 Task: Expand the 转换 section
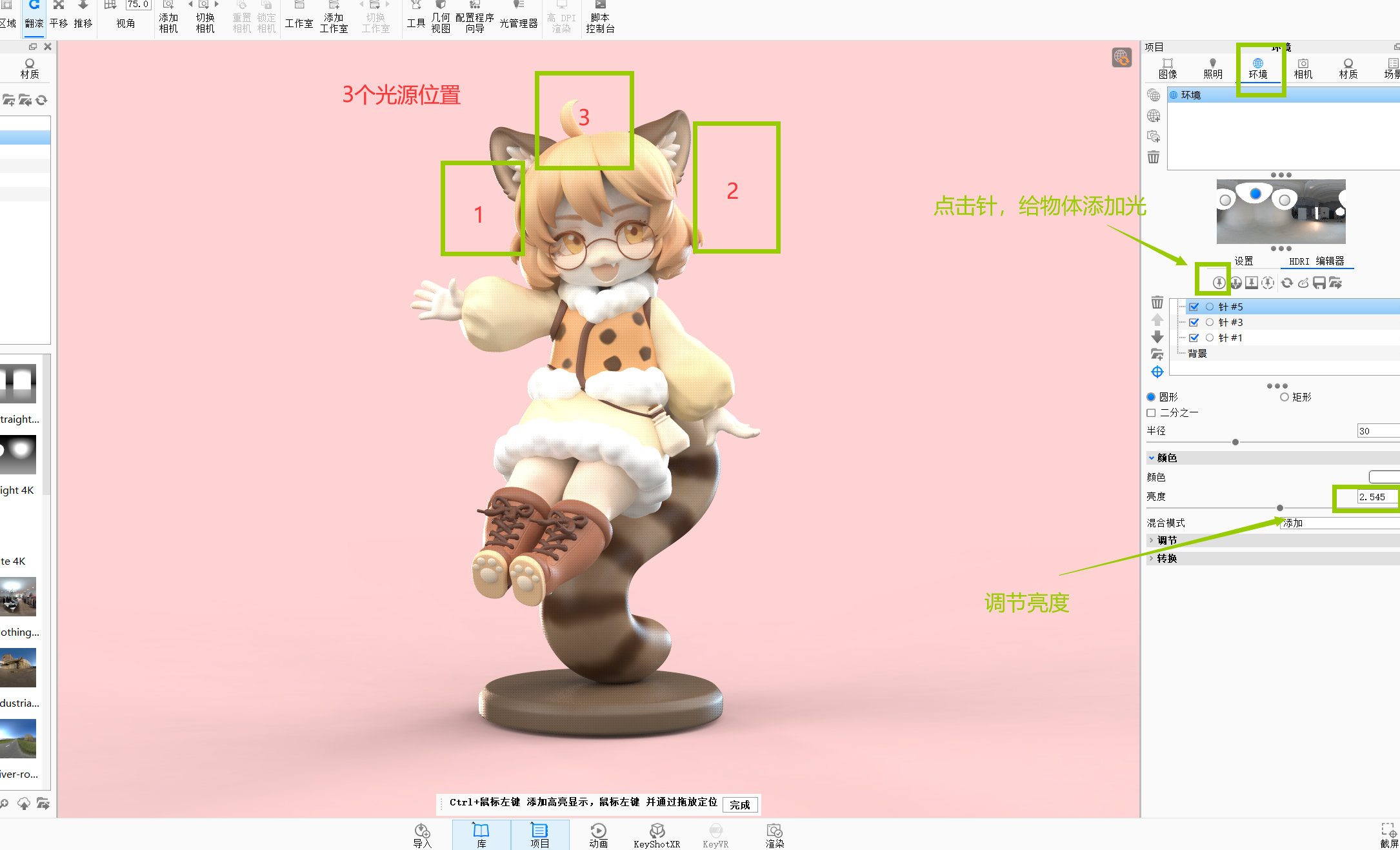(x=1166, y=558)
